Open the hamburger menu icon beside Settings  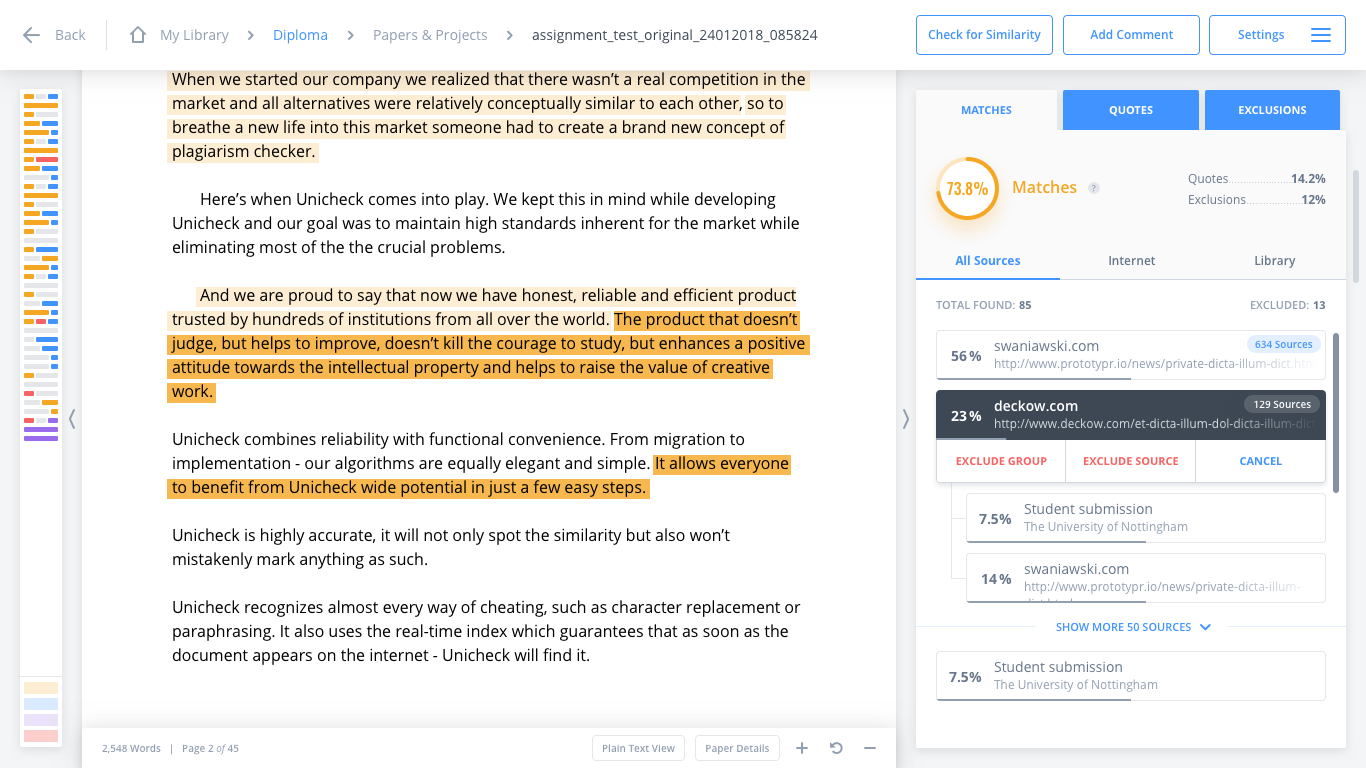click(x=1320, y=35)
